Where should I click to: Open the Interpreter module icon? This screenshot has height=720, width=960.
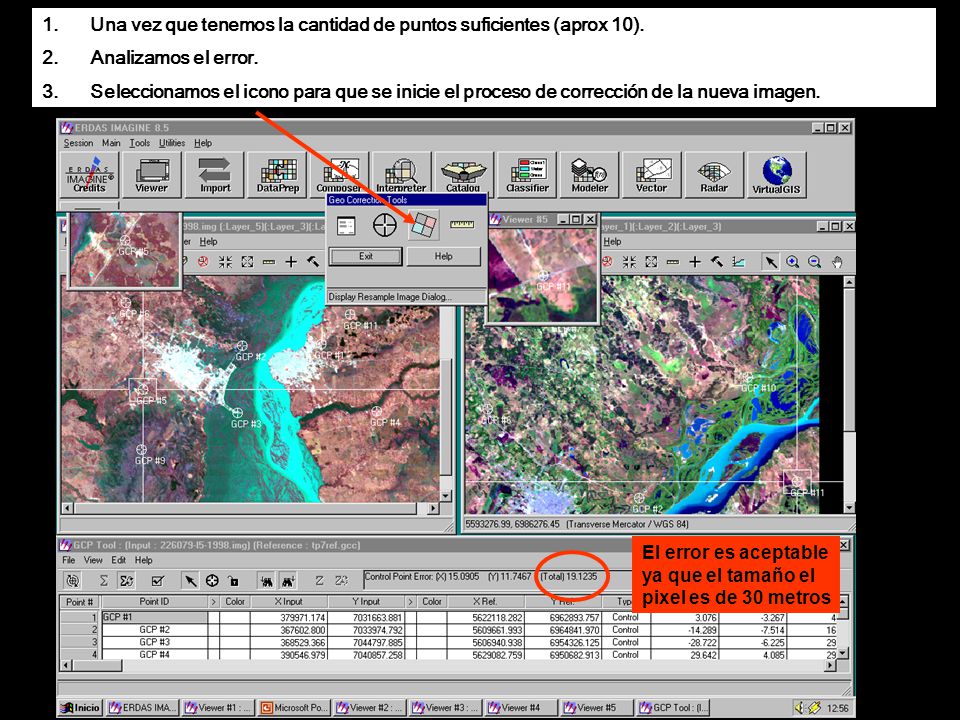[401, 174]
